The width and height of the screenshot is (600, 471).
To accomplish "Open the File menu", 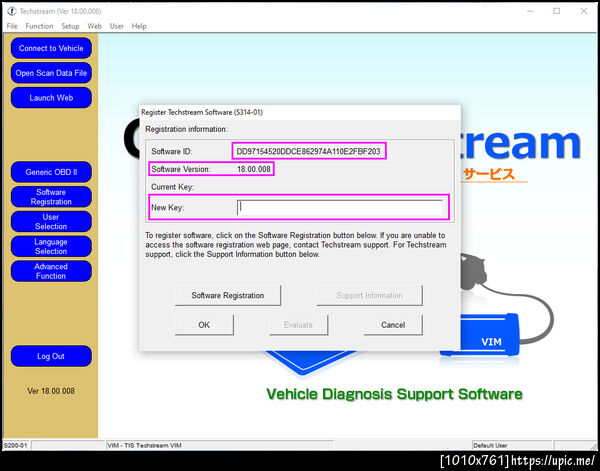I will (12, 26).
